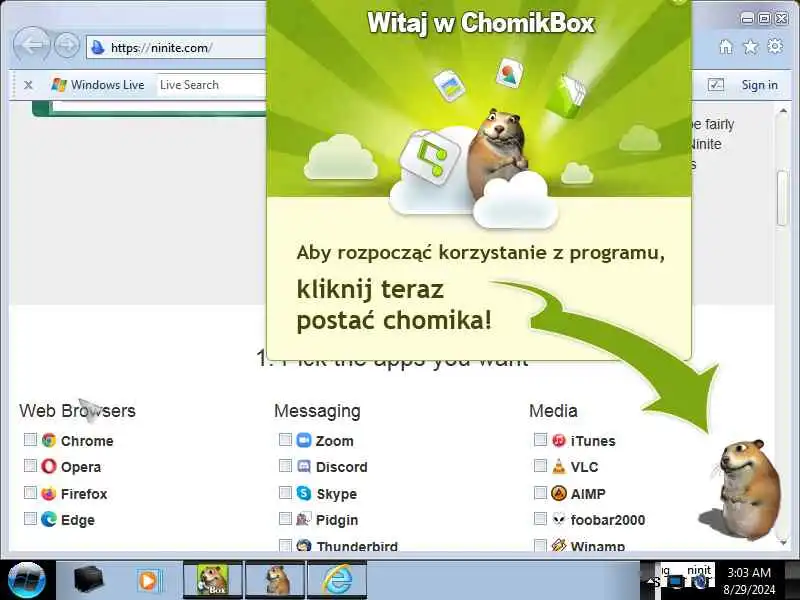
Task: Check the Skype checkbox
Action: point(285,492)
